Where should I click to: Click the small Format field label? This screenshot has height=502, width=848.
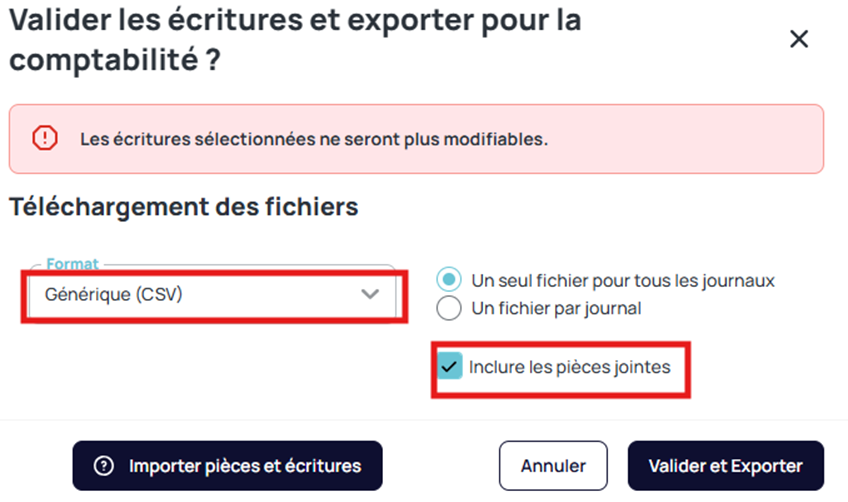pos(73,264)
